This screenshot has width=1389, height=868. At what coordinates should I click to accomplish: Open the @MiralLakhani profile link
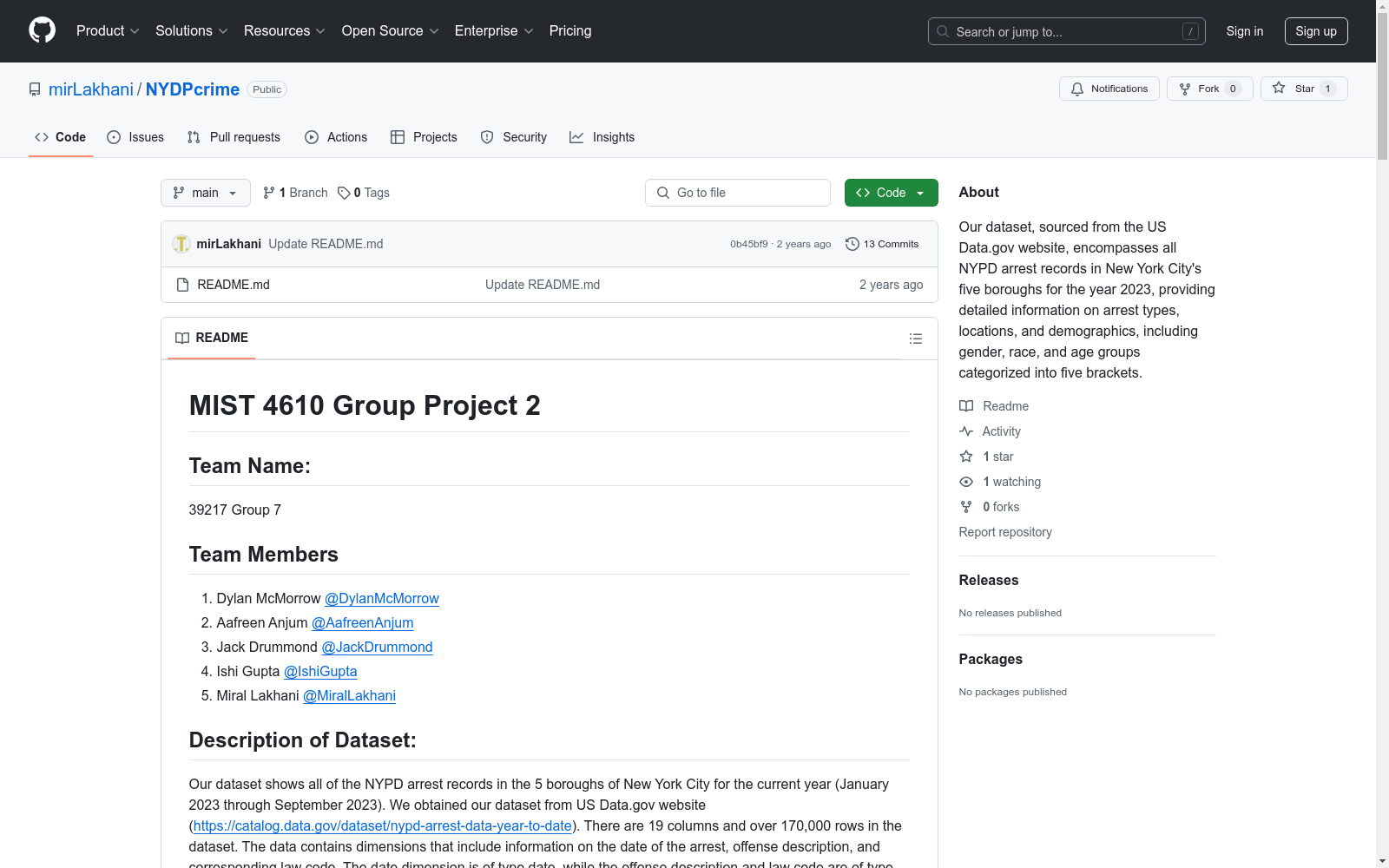349,695
